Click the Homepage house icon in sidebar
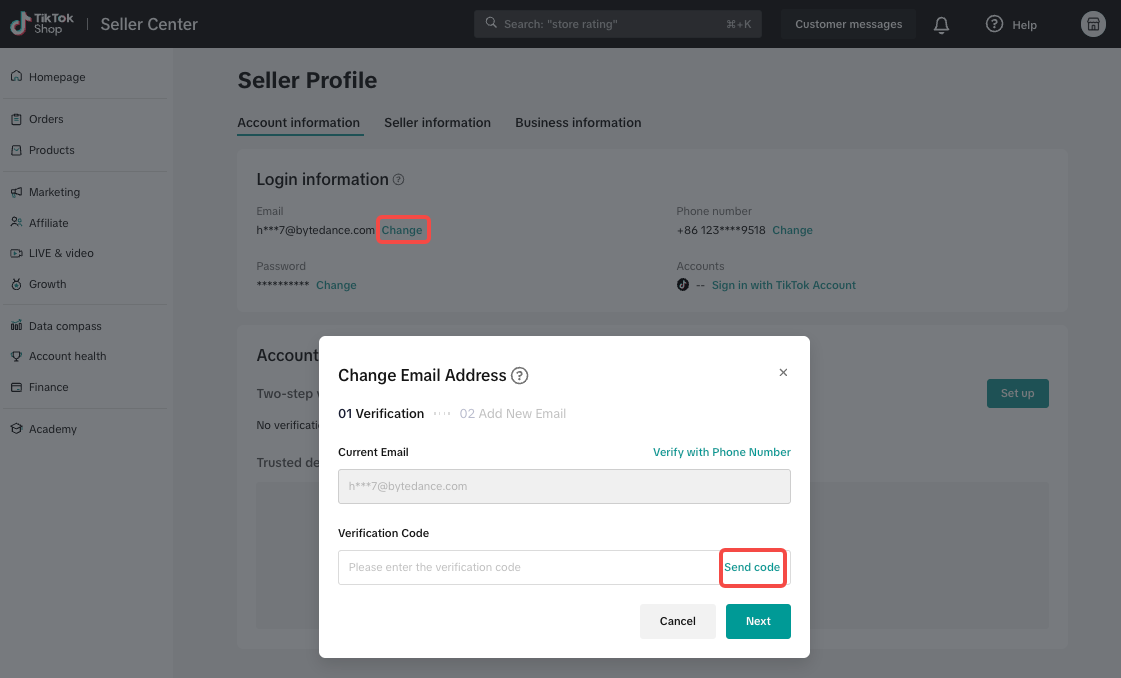Screen dimensions: 1121x678 [x=16, y=77]
